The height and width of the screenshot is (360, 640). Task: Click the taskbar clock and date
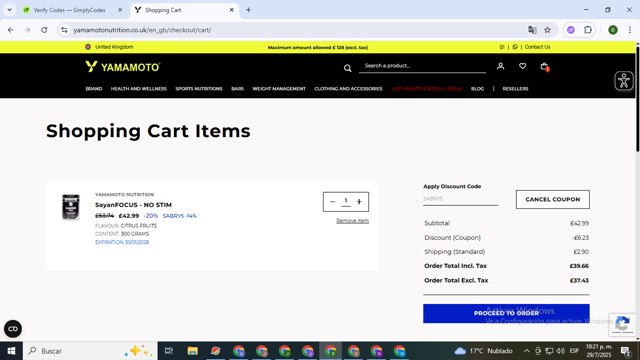click(x=599, y=351)
